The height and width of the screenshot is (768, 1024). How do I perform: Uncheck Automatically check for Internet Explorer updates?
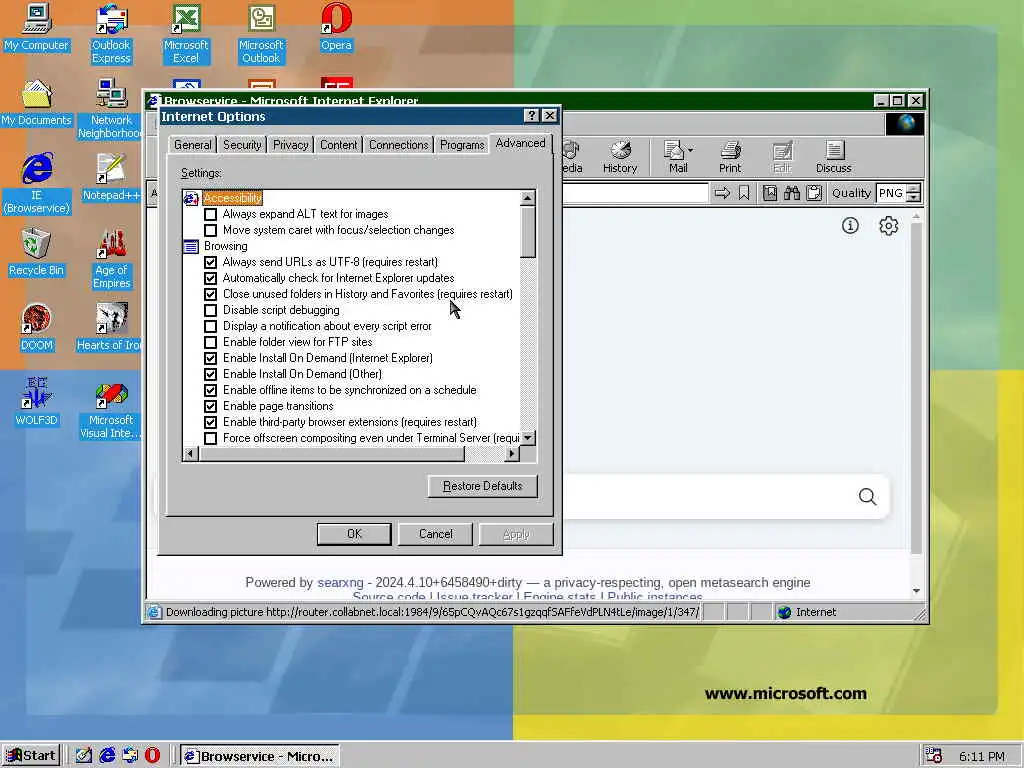(x=210, y=278)
